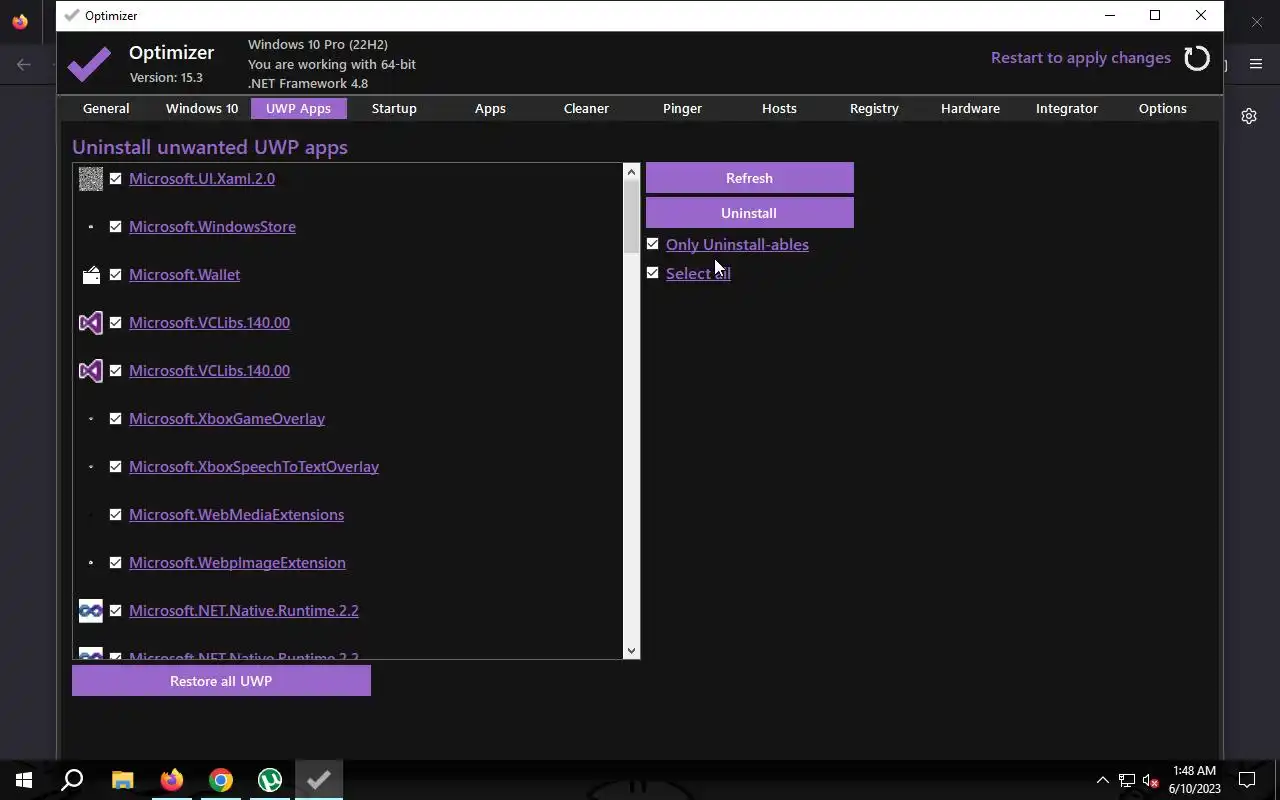The height and width of the screenshot is (800, 1280).
Task: Click the Only Uninstall-ables label link
Action: [737, 245]
